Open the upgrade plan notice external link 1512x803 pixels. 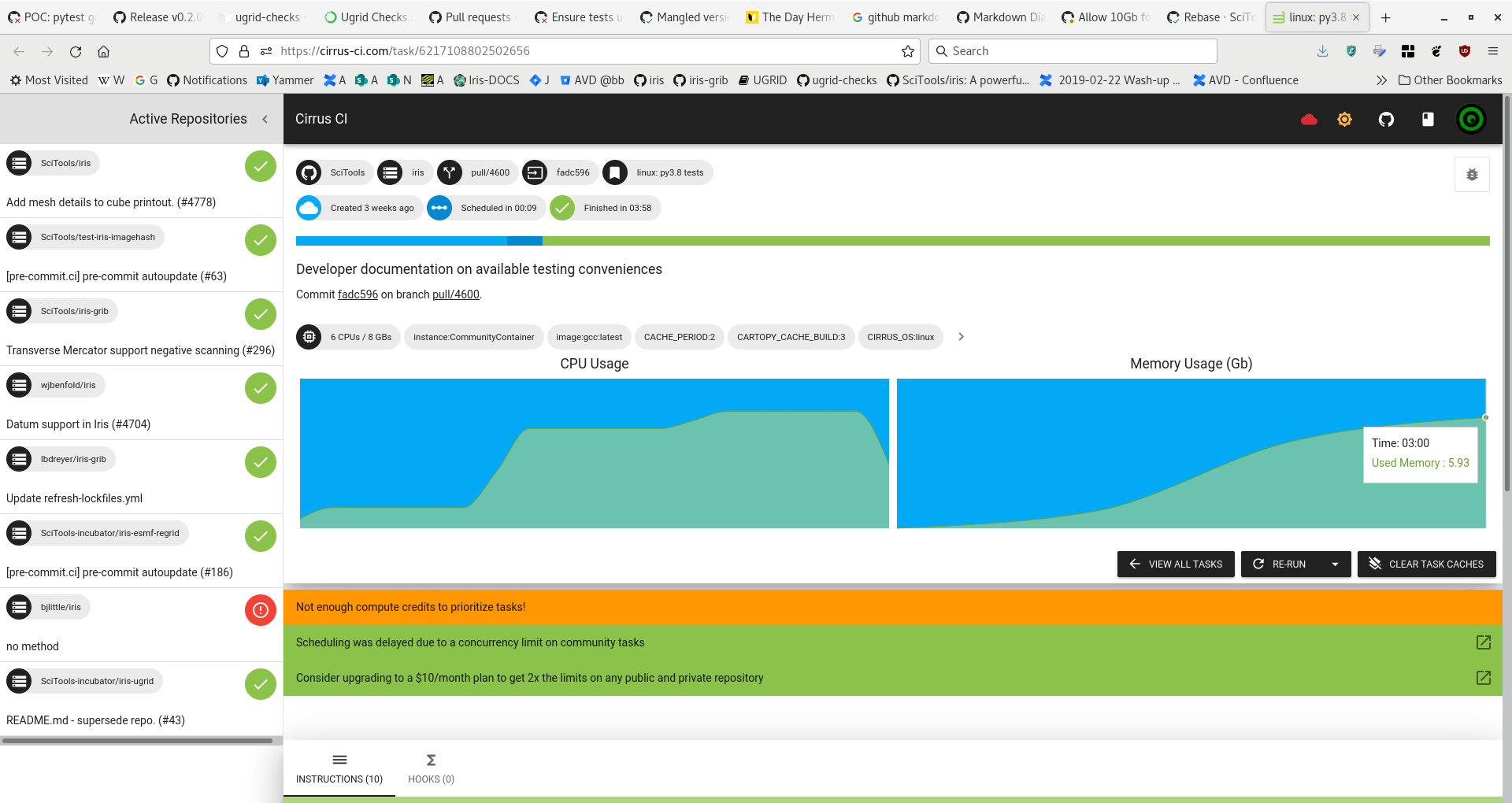pyautogui.click(x=1484, y=678)
